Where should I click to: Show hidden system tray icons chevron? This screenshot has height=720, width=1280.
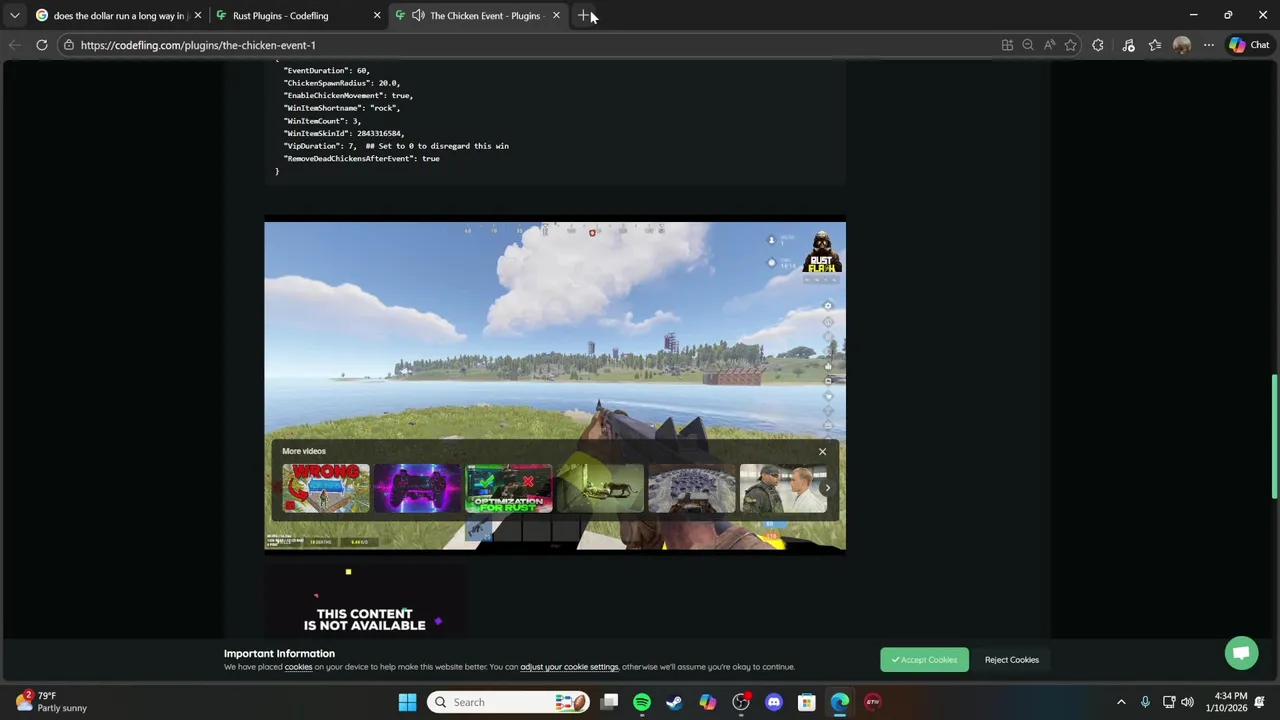(1121, 702)
